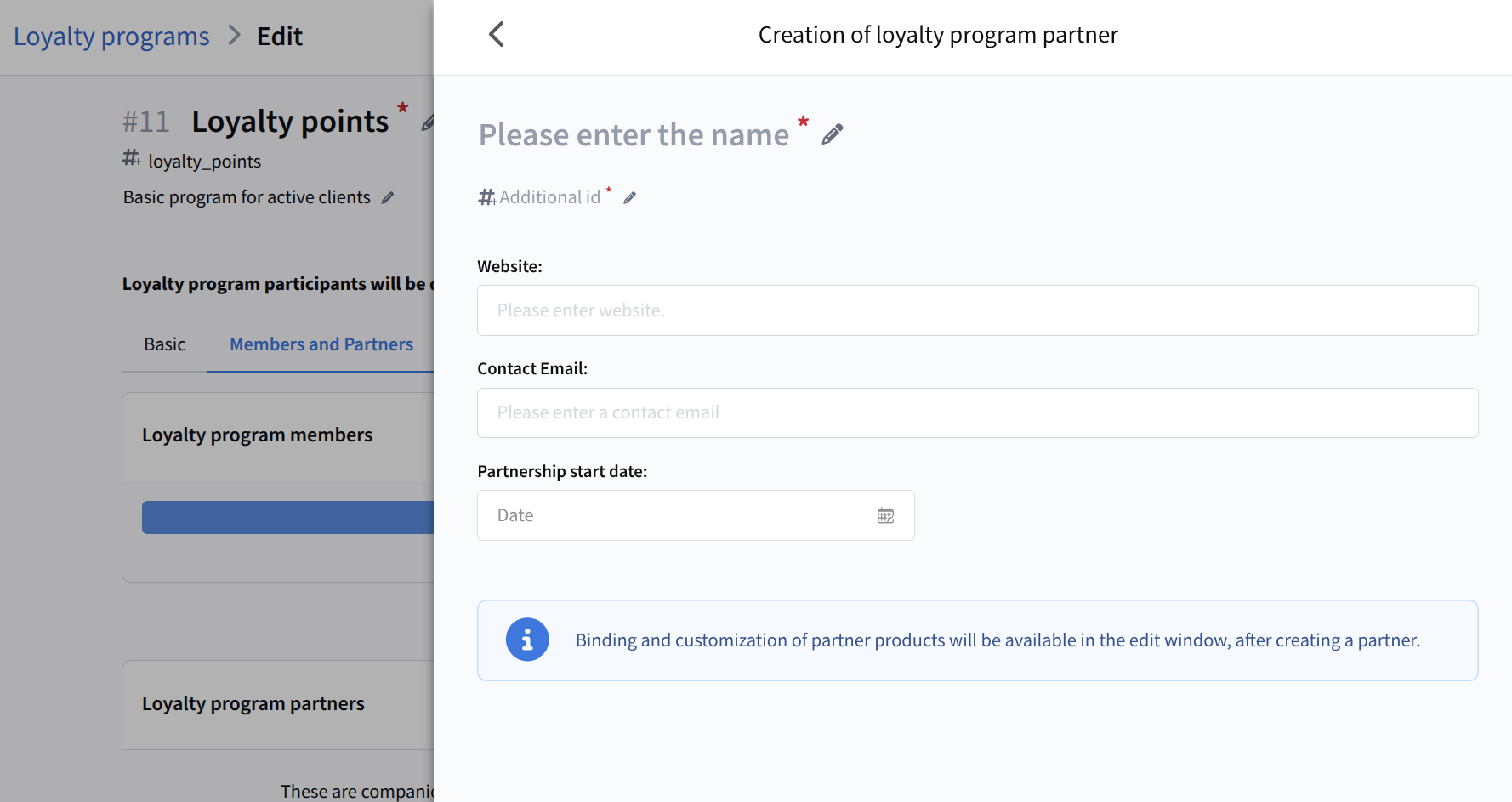This screenshot has height=802, width=1512.
Task: Click the 'Please enter the name' title placeholder
Action: [x=634, y=135]
